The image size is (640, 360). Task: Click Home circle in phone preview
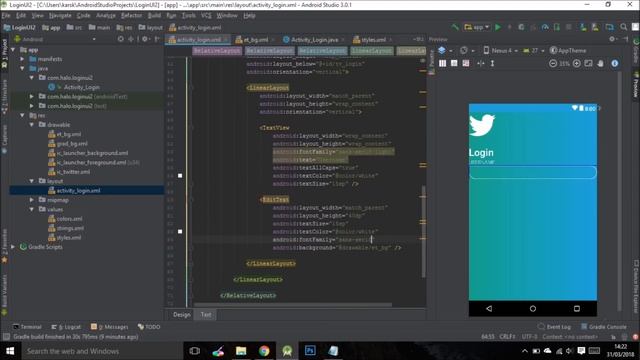pyautogui.click(x=533, y=309)
